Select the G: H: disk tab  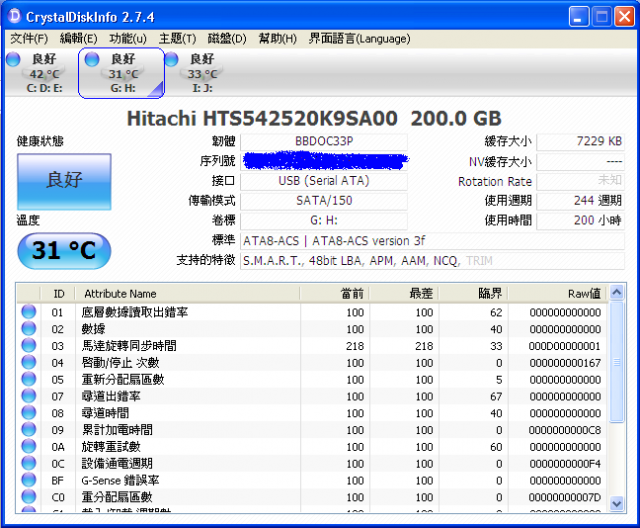pos(121,73)
